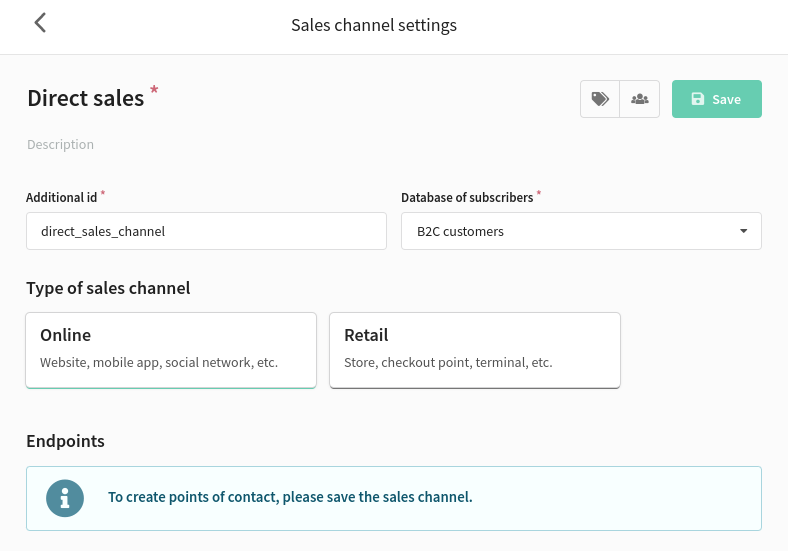Focus the Description placeholder field
The width and height of the screenshot is (788, 551).
60,144
